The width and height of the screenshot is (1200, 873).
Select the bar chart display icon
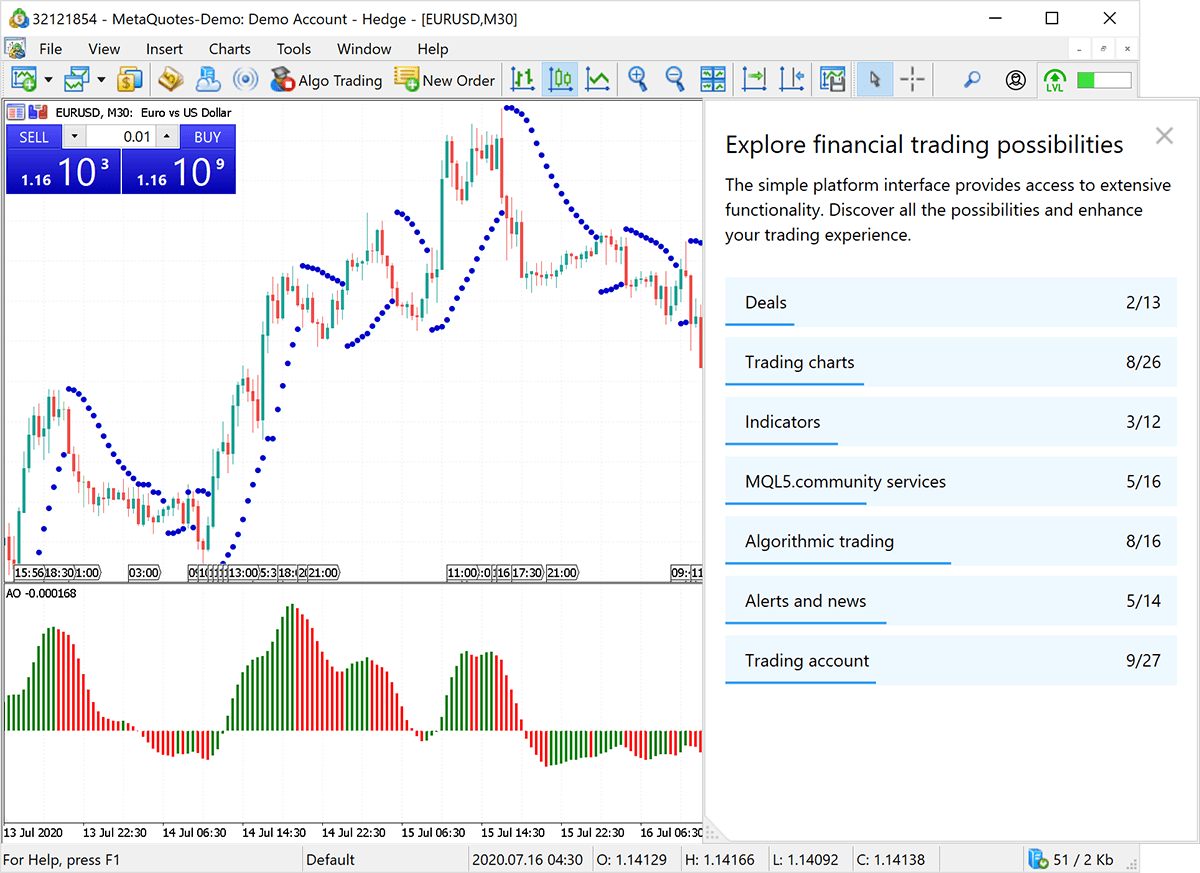(x=521, y=79)
